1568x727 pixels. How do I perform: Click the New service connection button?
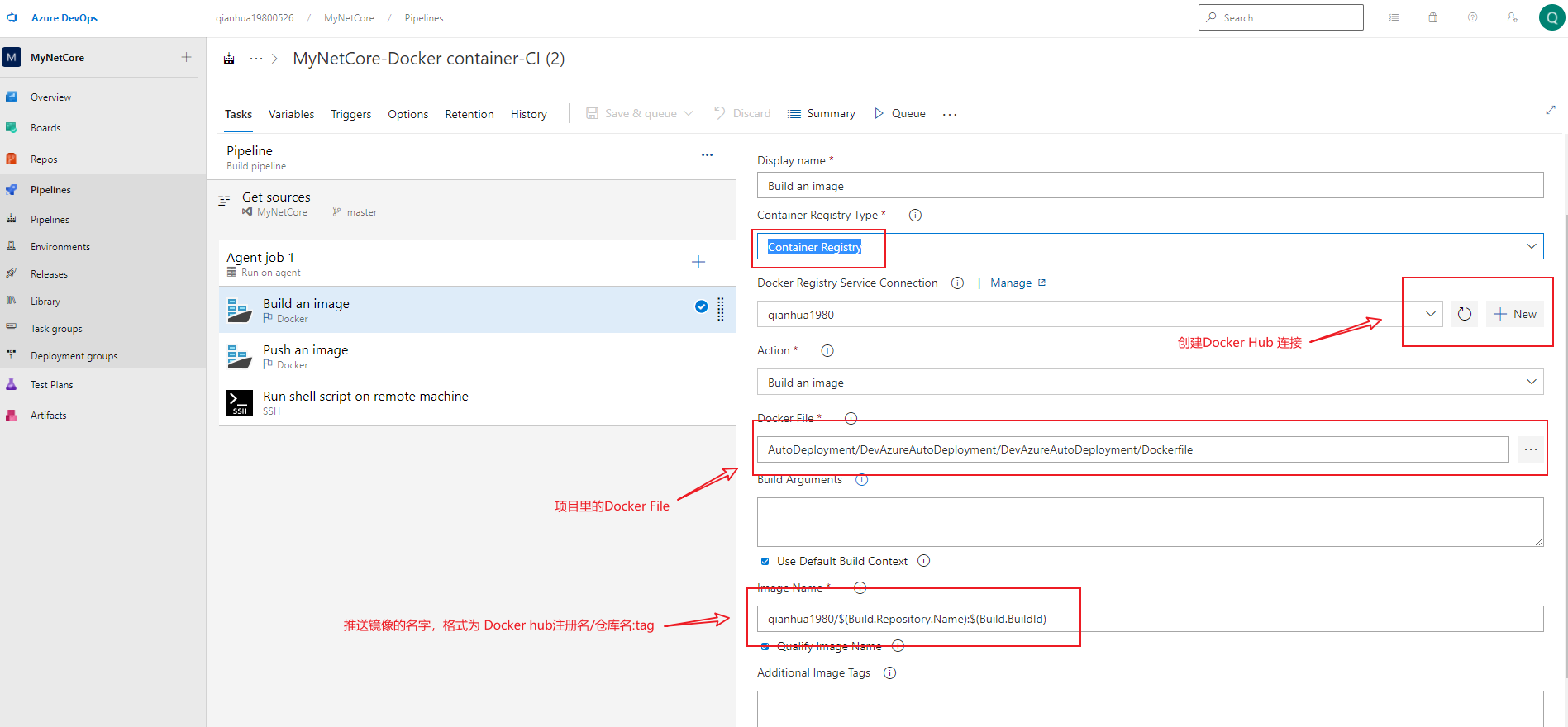click(1515, 314)
